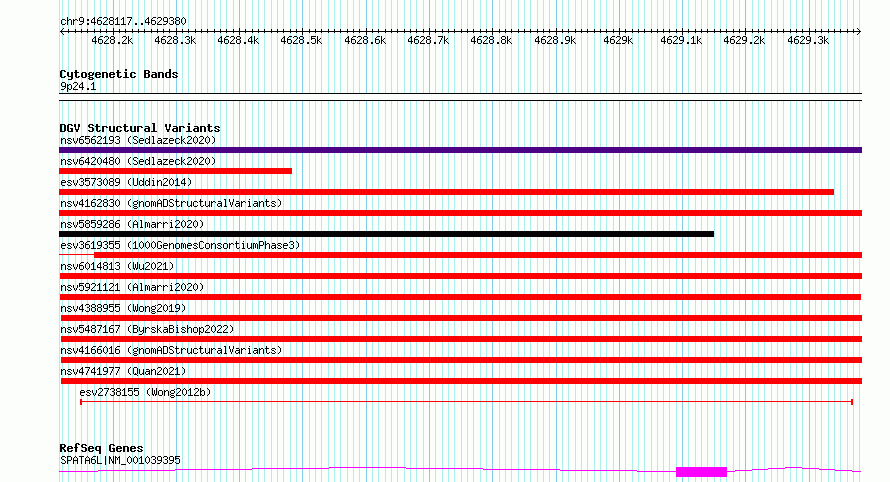The width and height of the screenshot is (890, 482).
Task: Click nsv4162830 (gnomADStructuralVariants) label
Action: click(x=171, y=203)
